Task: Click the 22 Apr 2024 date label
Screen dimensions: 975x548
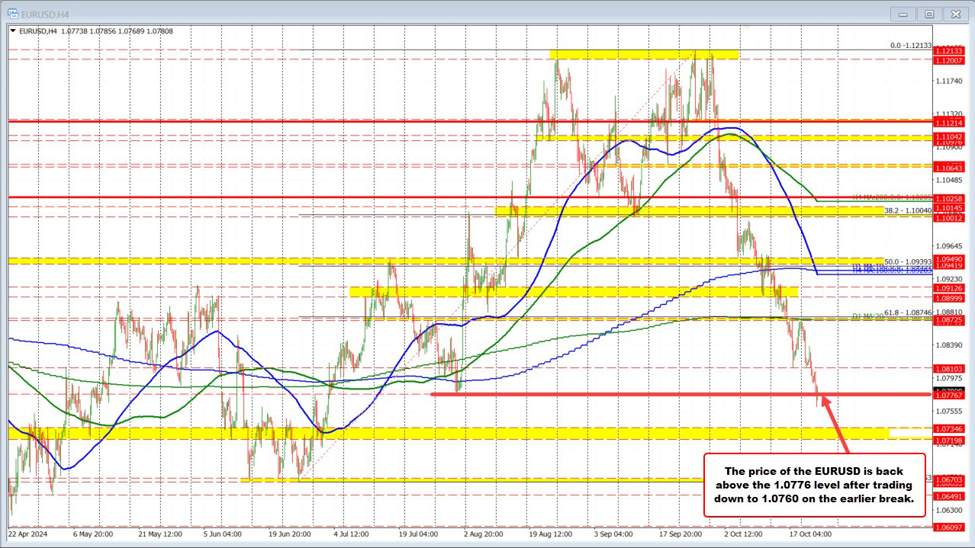Action: click(x=29, y=533)
